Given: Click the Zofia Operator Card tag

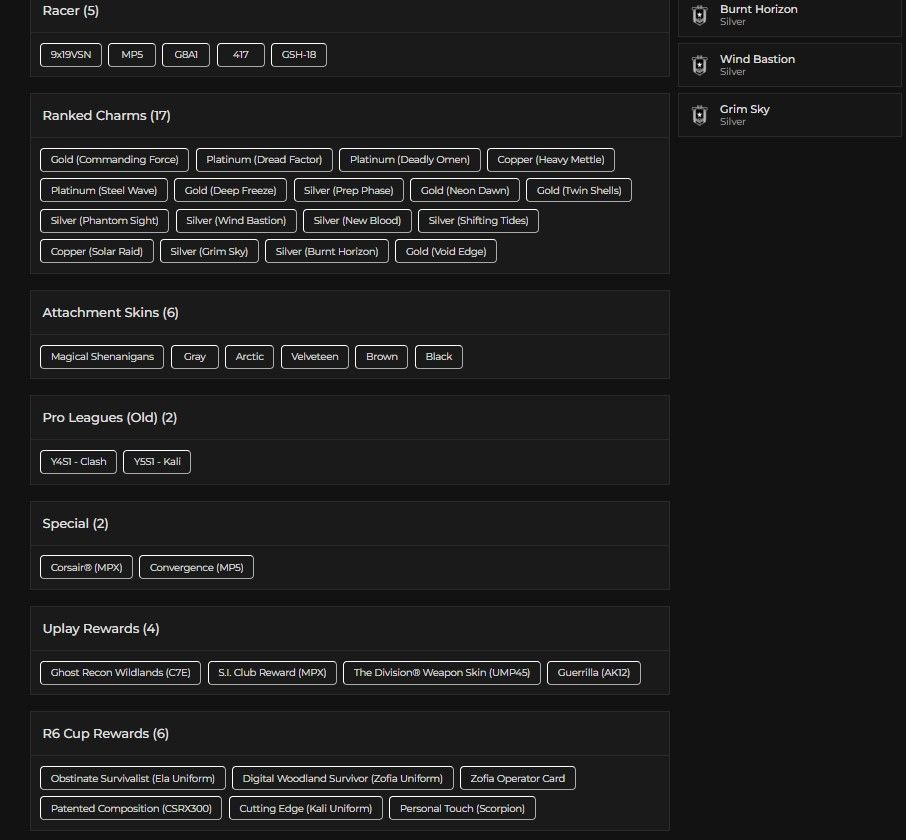Looking at the screenshot, I should (x=518, y=778).
